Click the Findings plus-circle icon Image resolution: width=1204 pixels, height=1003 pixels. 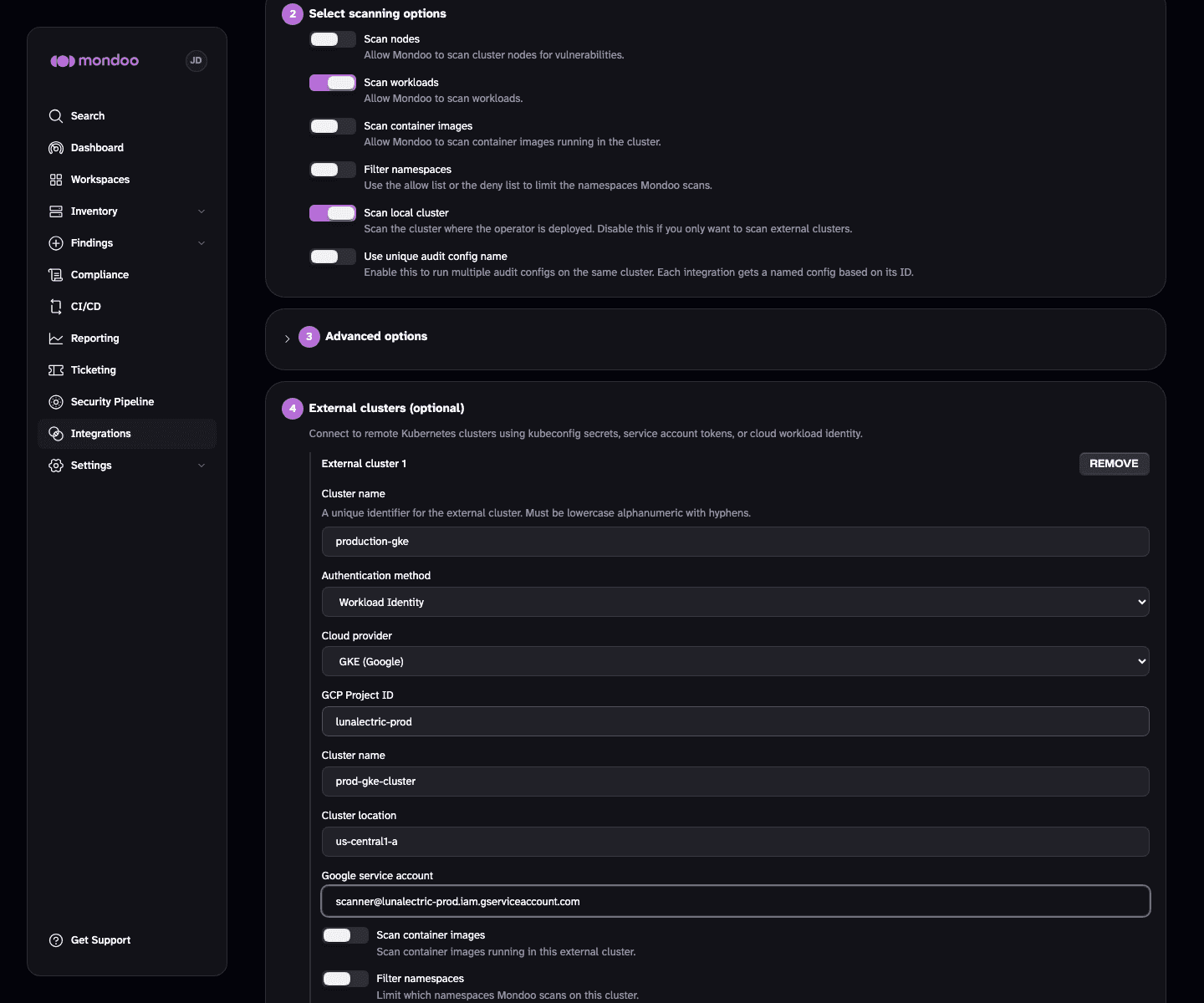(x=56, y=243)
